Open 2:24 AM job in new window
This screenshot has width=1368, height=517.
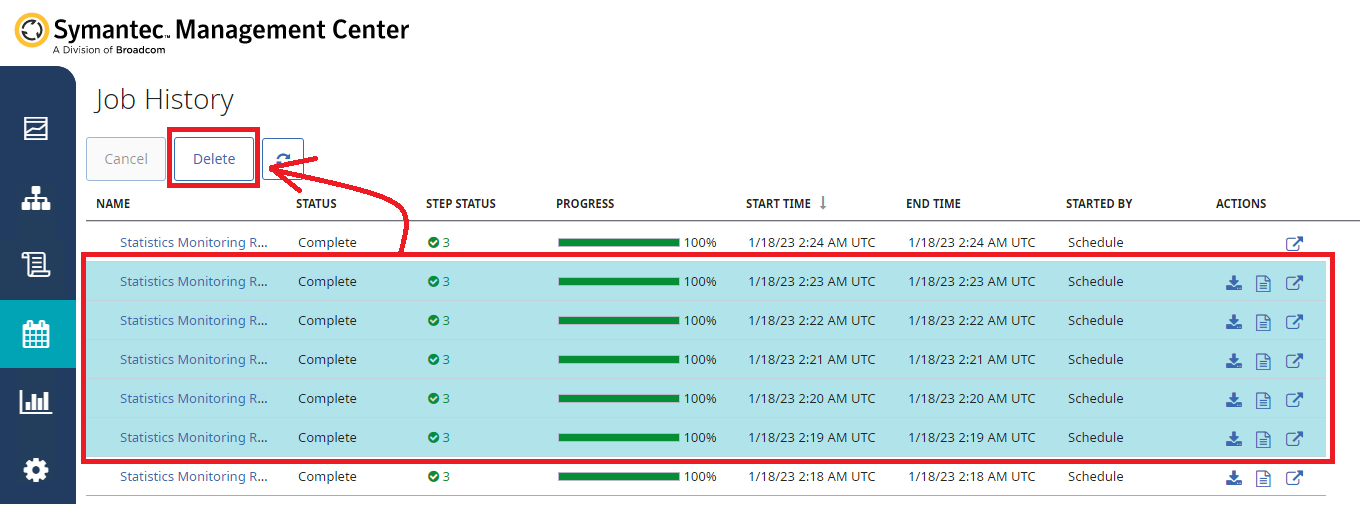[x=1294, y=243]
